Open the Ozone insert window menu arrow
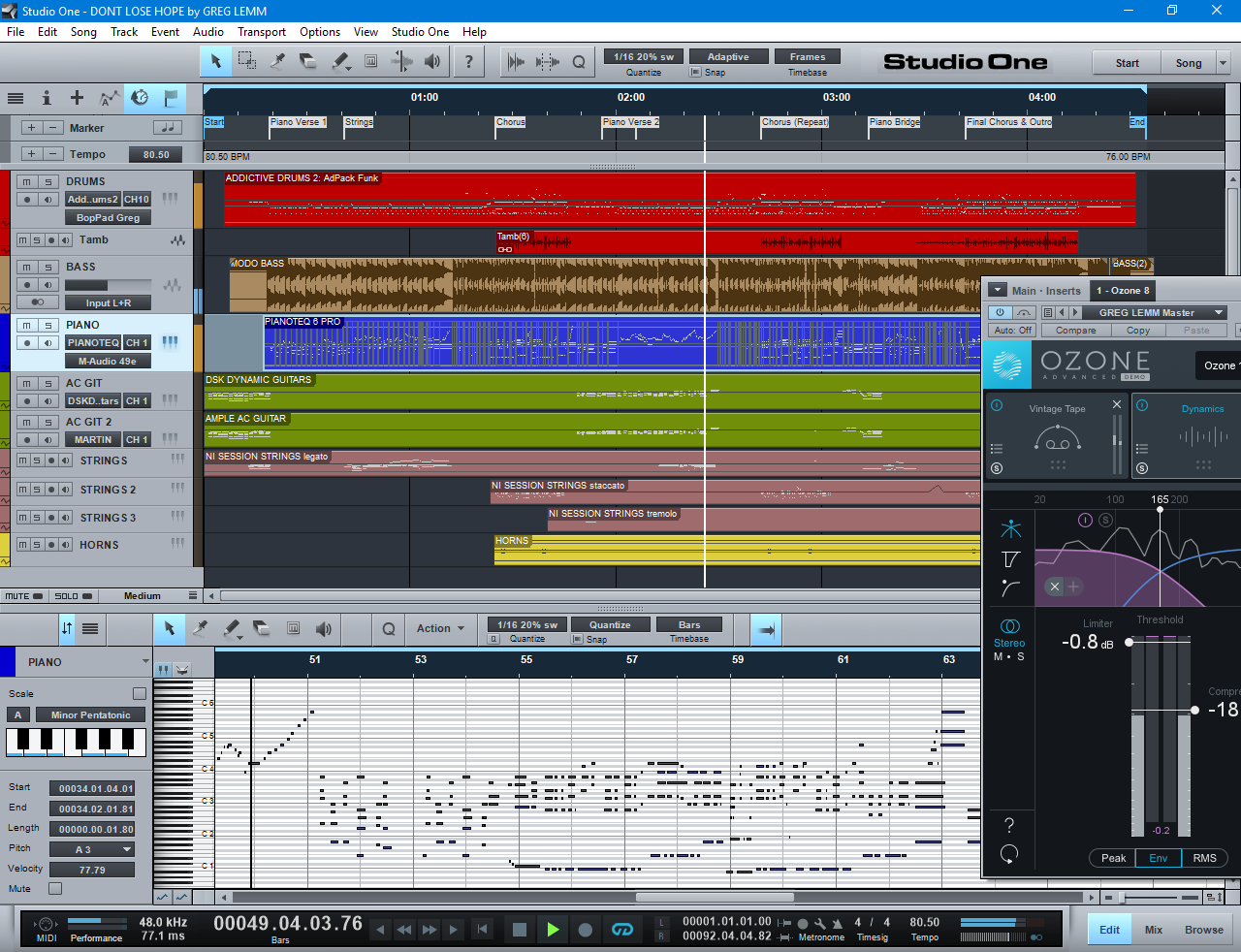1241x952 pixels. [x=997, y=291]
